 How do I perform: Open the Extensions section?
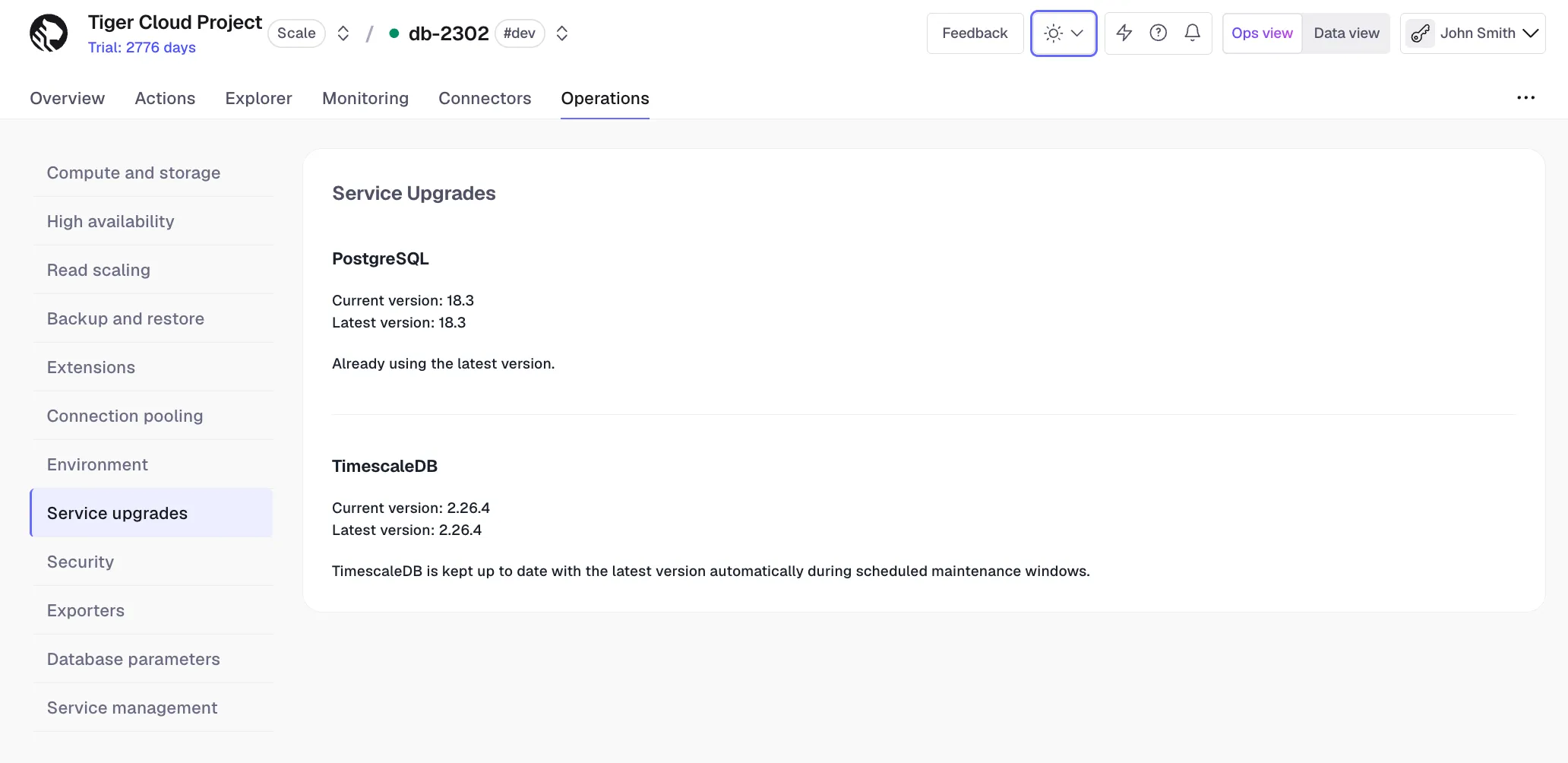pyautogui.click(x=153, y=367)
